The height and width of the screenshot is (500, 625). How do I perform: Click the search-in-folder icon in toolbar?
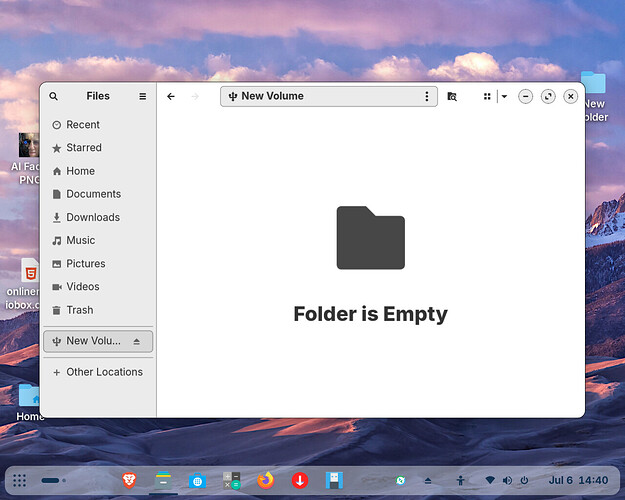[452, 96]
